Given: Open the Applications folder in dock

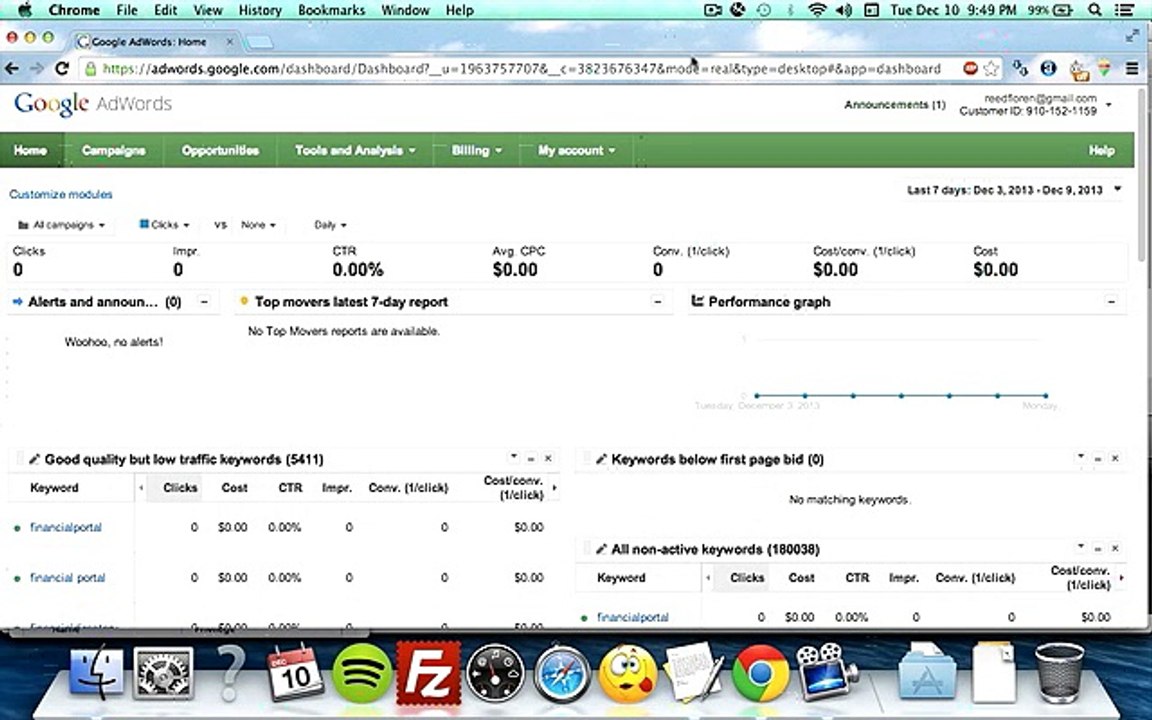Looking at the screenshot, I should pyautogui.click(x=928, y=672).
